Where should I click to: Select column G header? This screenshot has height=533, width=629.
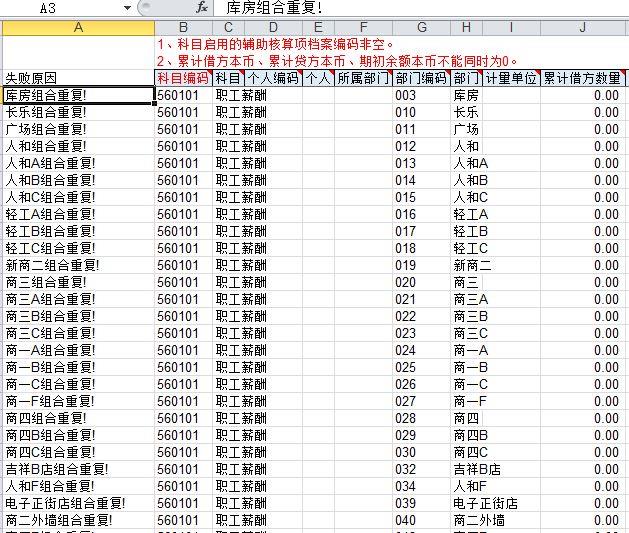[422, 27]
